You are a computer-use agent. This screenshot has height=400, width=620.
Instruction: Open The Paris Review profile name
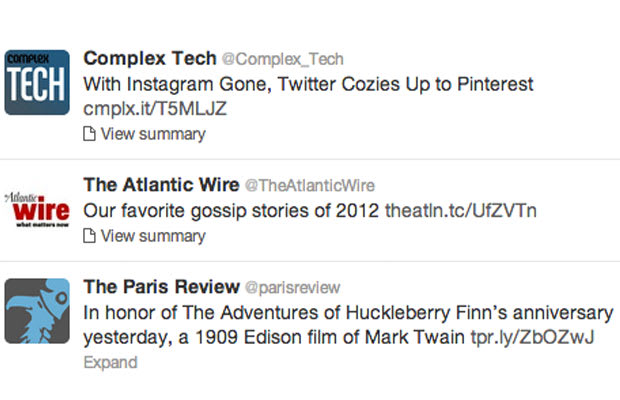[x=161, y=287]
